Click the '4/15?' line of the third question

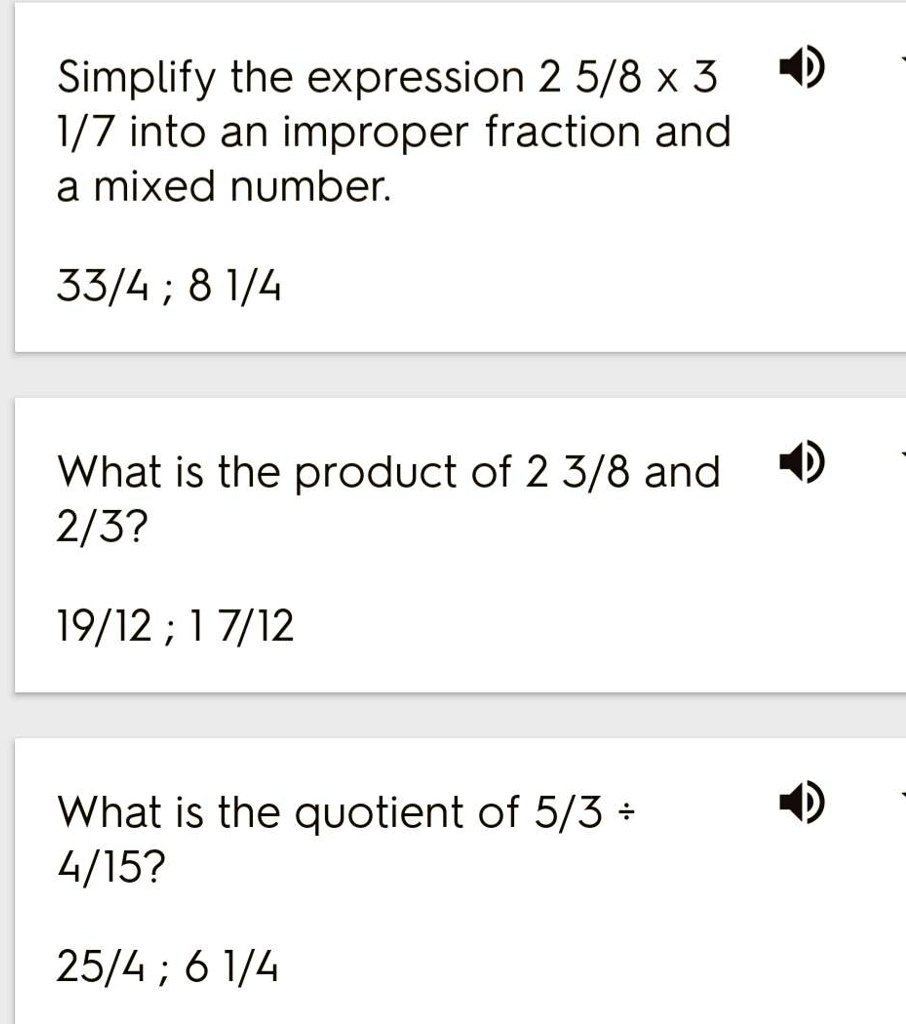point(111,867)
